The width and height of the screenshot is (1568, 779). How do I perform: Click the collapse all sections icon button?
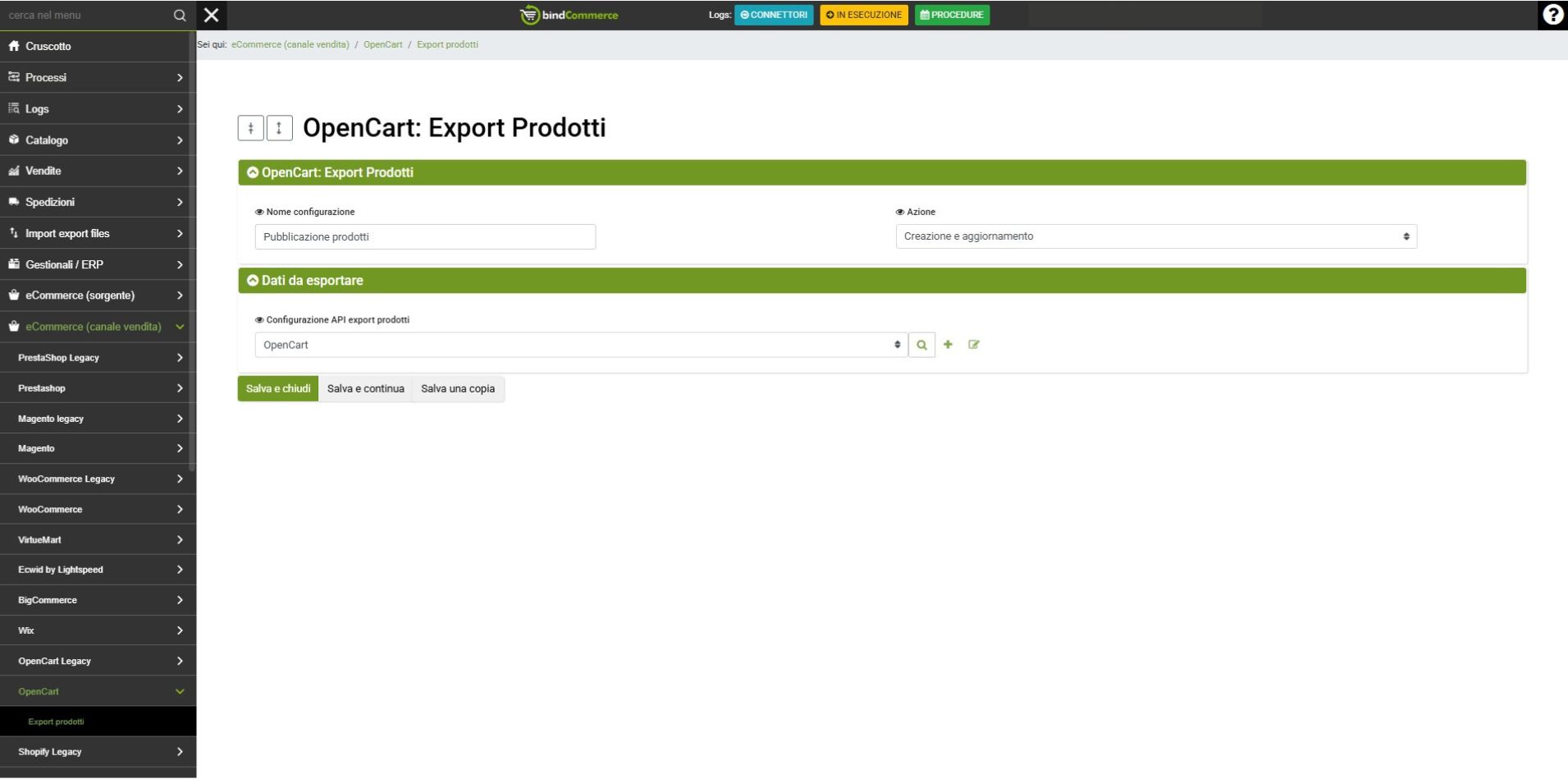coord(250,128)
